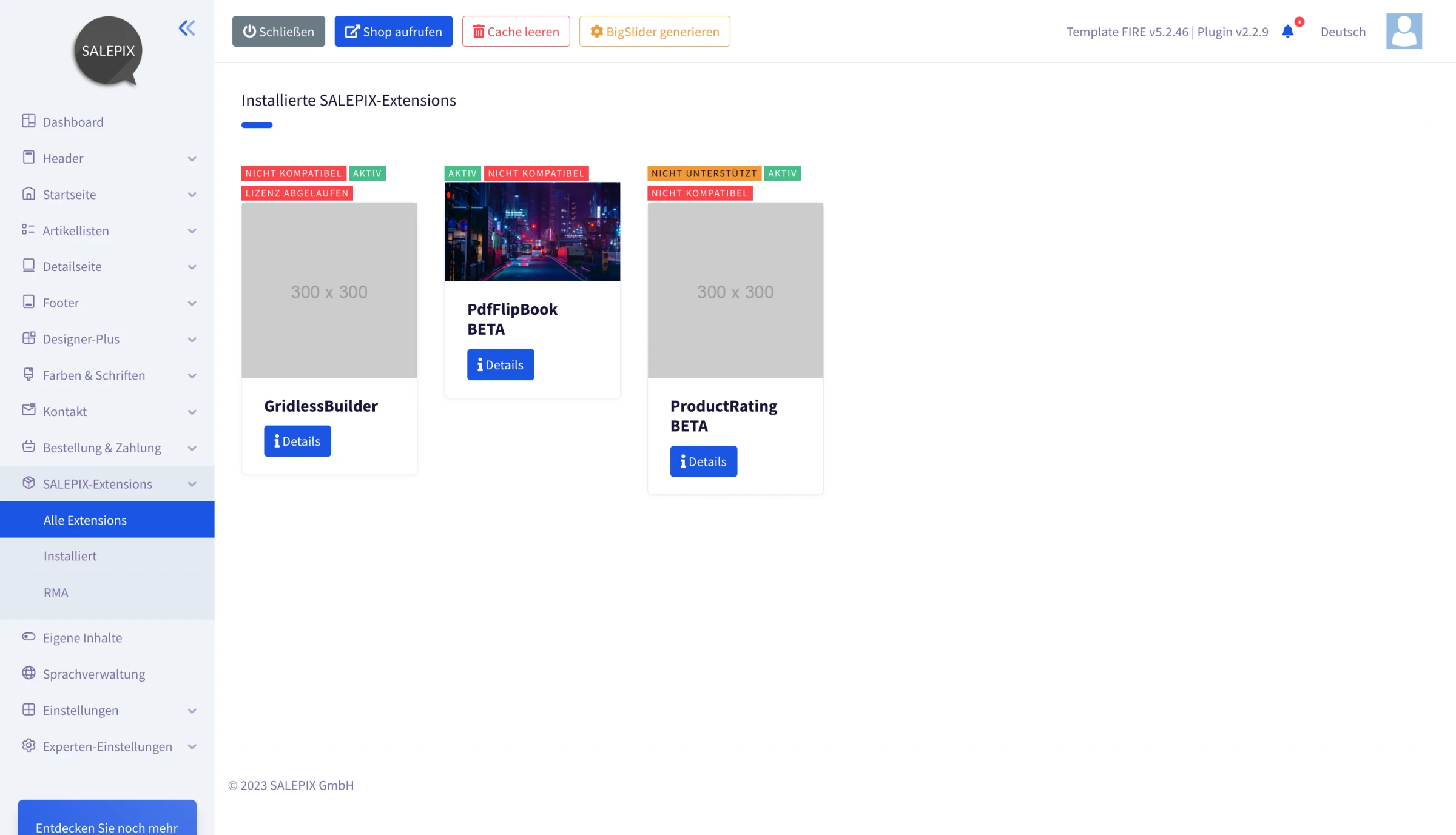The image size is (1456, 835).
Task: Click the Dashboard icon in sidebar
Action: 29,121
